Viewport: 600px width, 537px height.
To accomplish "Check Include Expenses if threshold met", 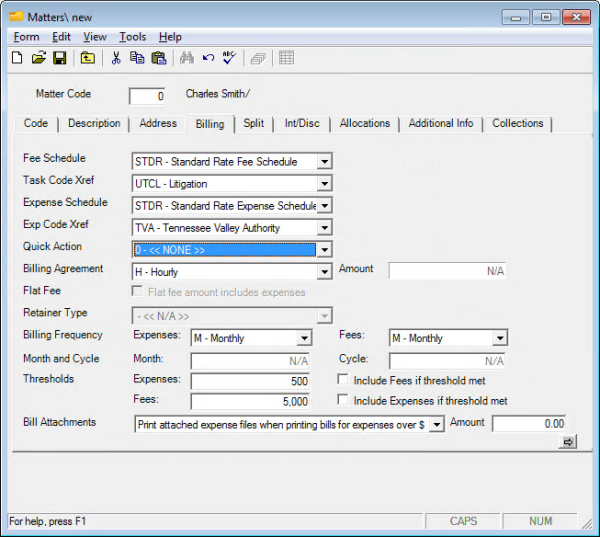I will [343, 401].
